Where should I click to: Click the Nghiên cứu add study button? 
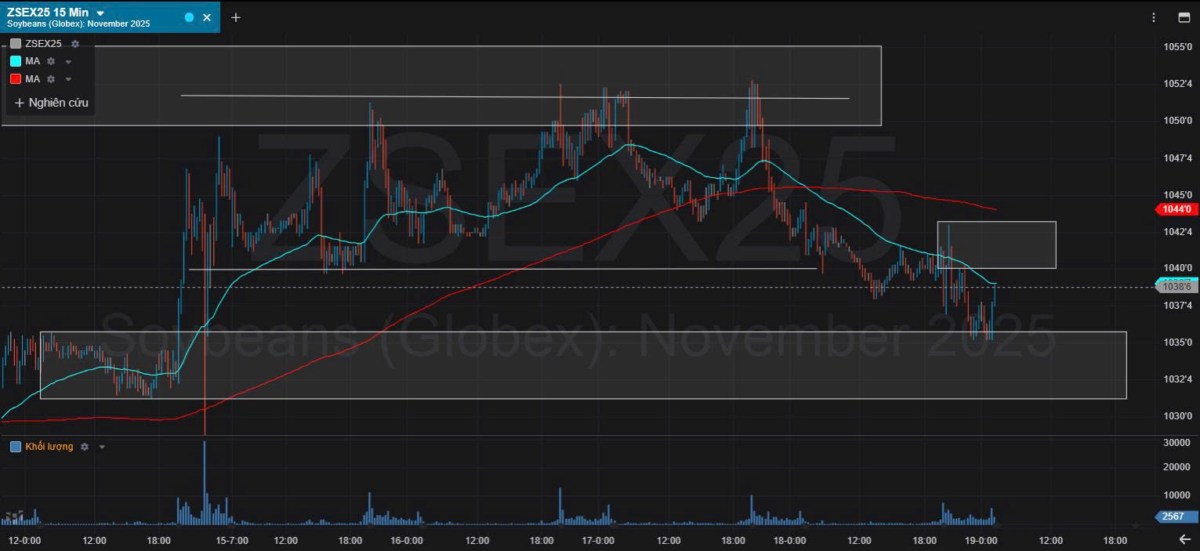coord(53,102)
